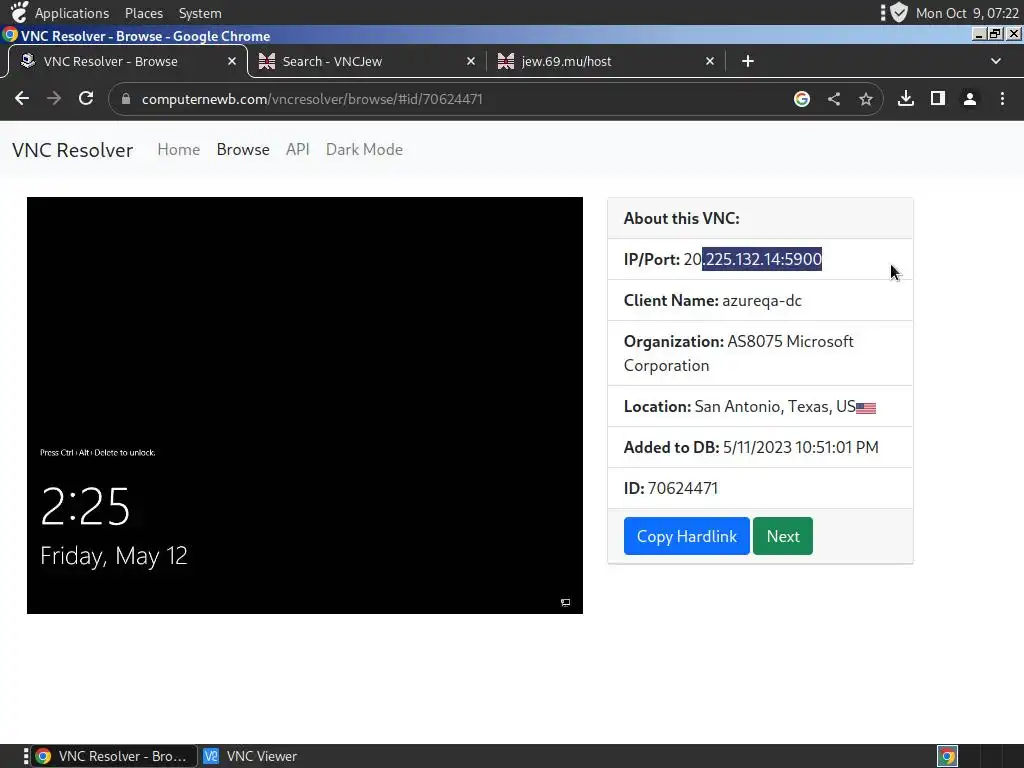Click the browser forward arrow
Screen dimensions: 1024x768
click(x=54, y=99)
